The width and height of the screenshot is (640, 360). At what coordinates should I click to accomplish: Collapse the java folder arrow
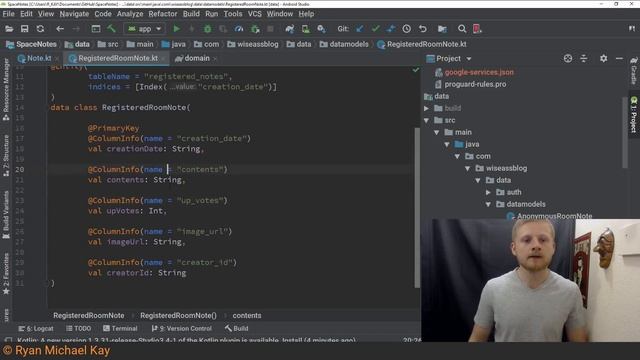[x=447, y=144]
